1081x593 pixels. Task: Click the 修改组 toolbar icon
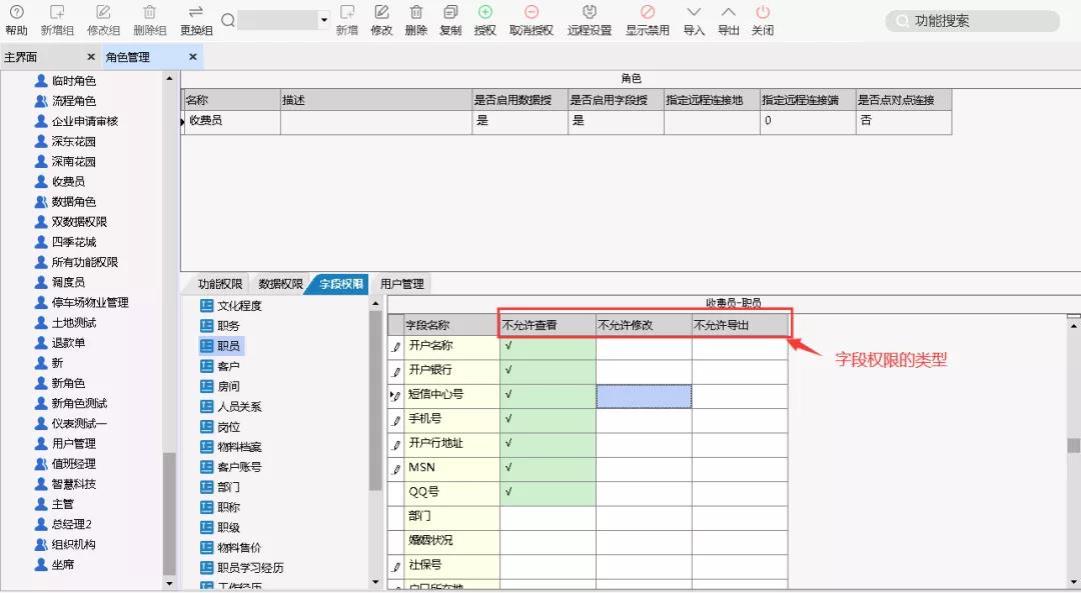[103, 12]
